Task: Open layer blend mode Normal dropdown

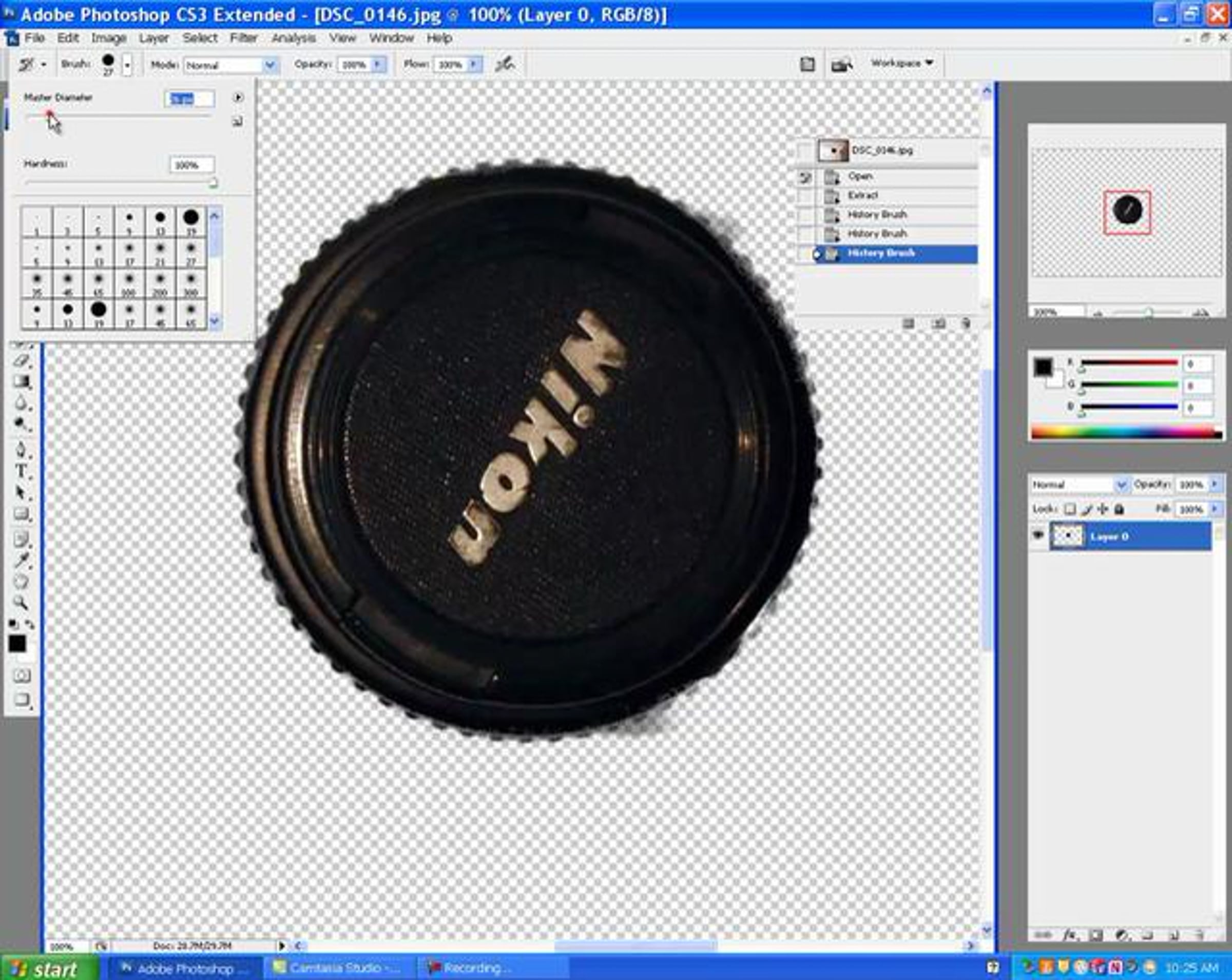Action: (1120, 485)
